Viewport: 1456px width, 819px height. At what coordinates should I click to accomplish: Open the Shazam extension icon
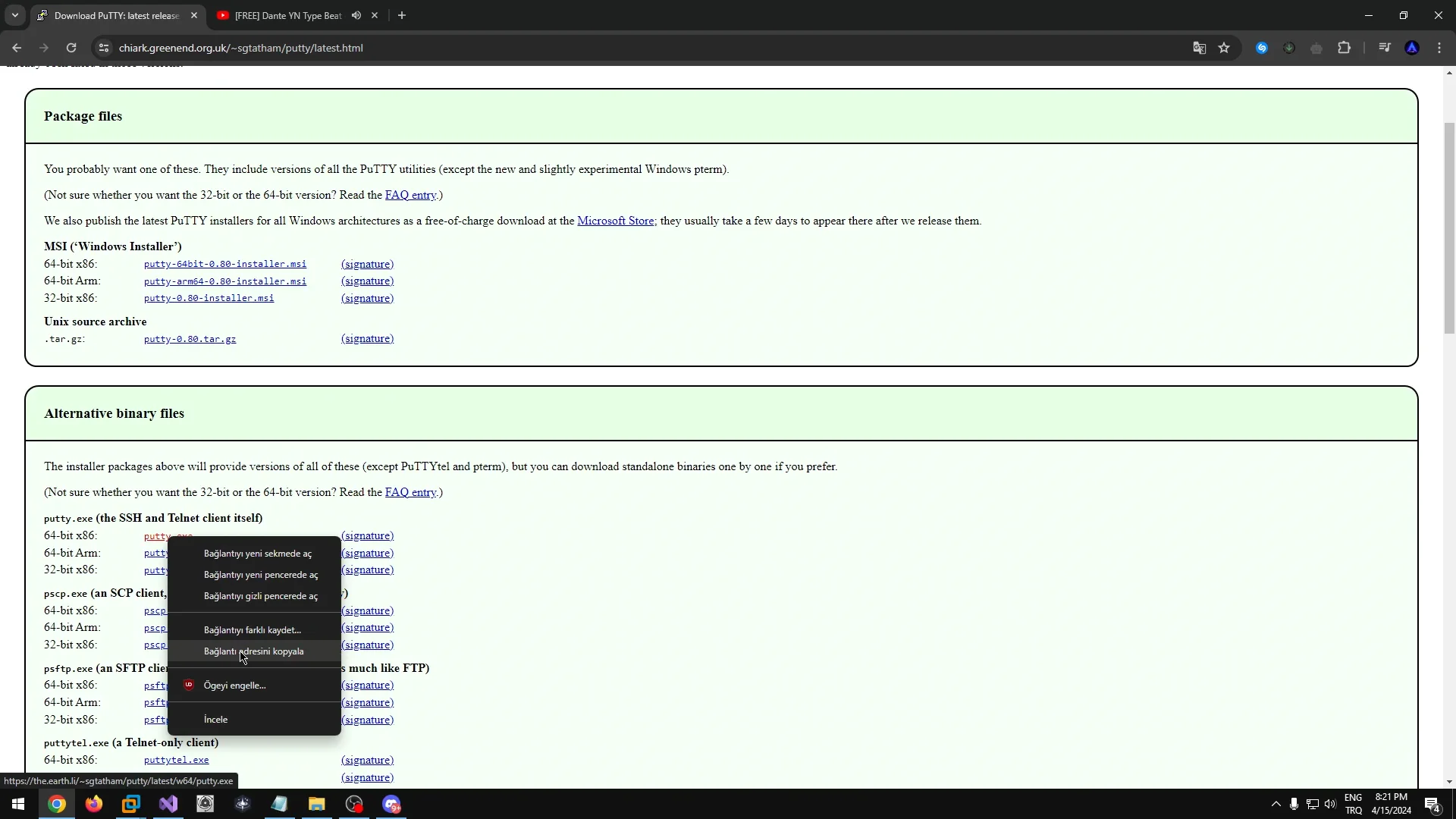[x=1262, y=47]
